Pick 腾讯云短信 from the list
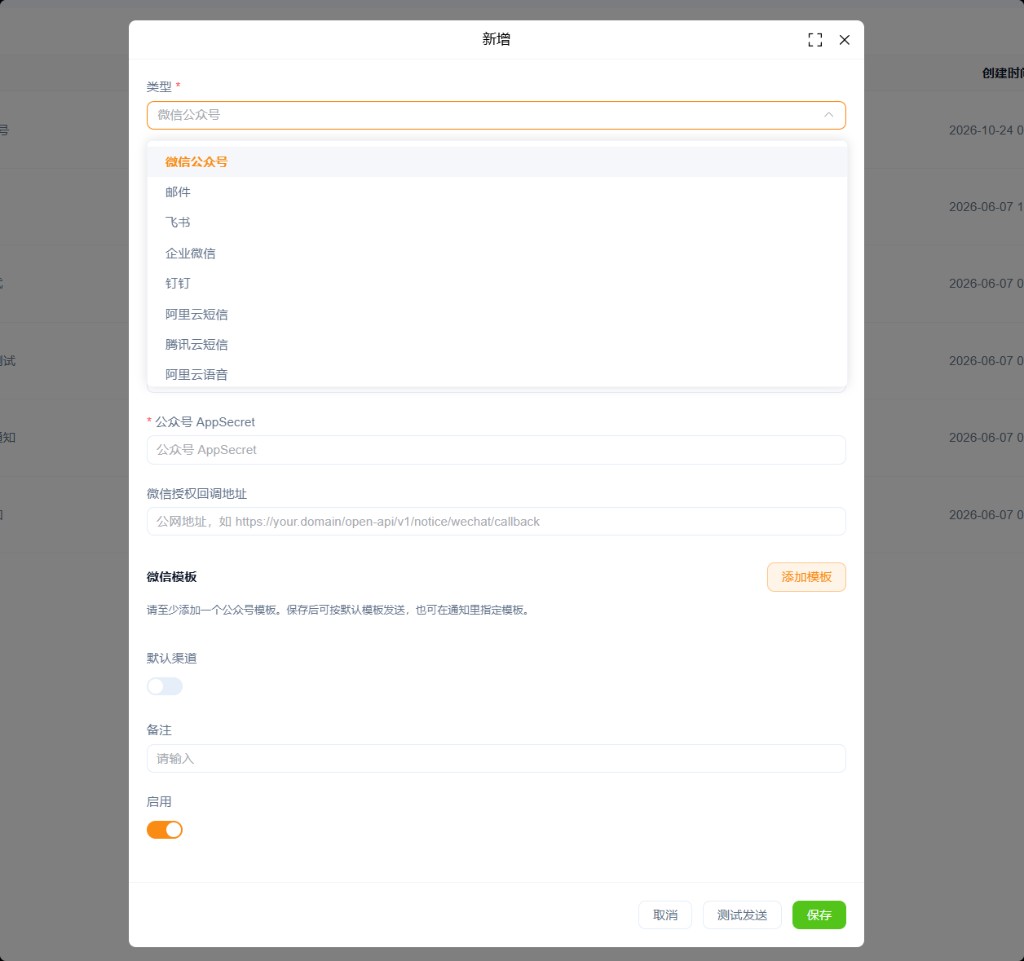This screenshot has width=1024, height=961. [x=497, y=345]
